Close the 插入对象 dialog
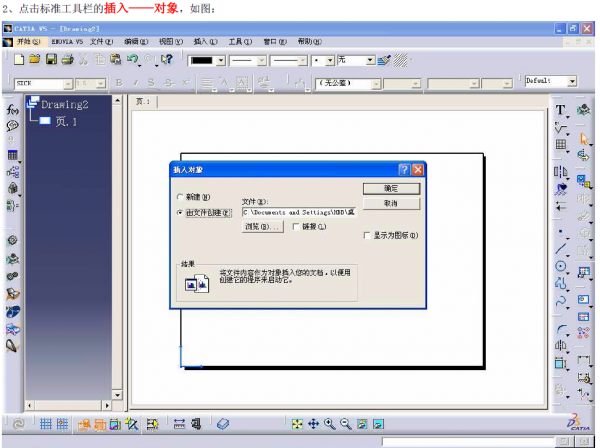The width and height of the screenshot is (600, 448). point(418,169)
